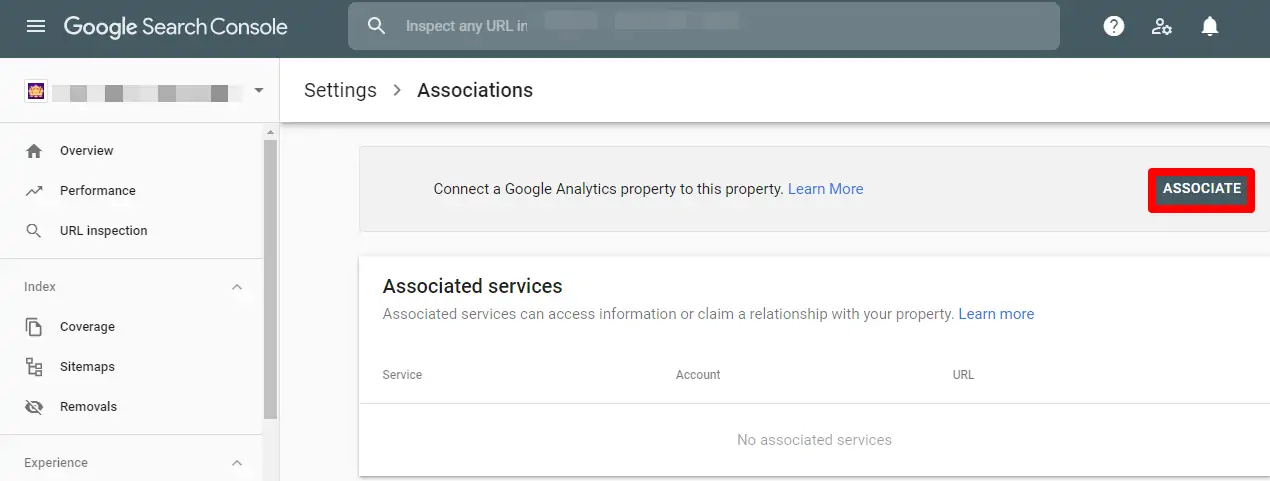The height and width of the screenshot is (481, 1270).
Task: Click the search magnifier icon in the top bar
Action: (377, 27)
